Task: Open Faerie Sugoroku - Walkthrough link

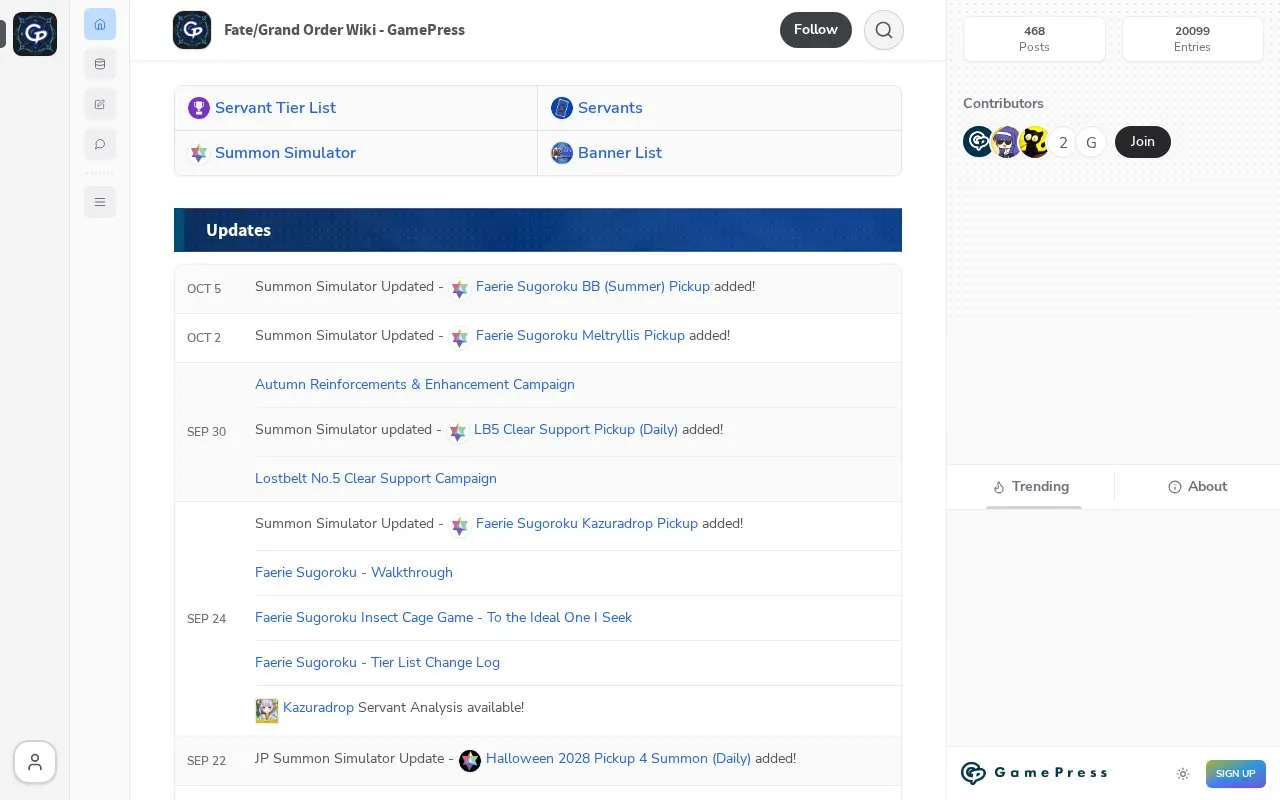Action: 354,573
